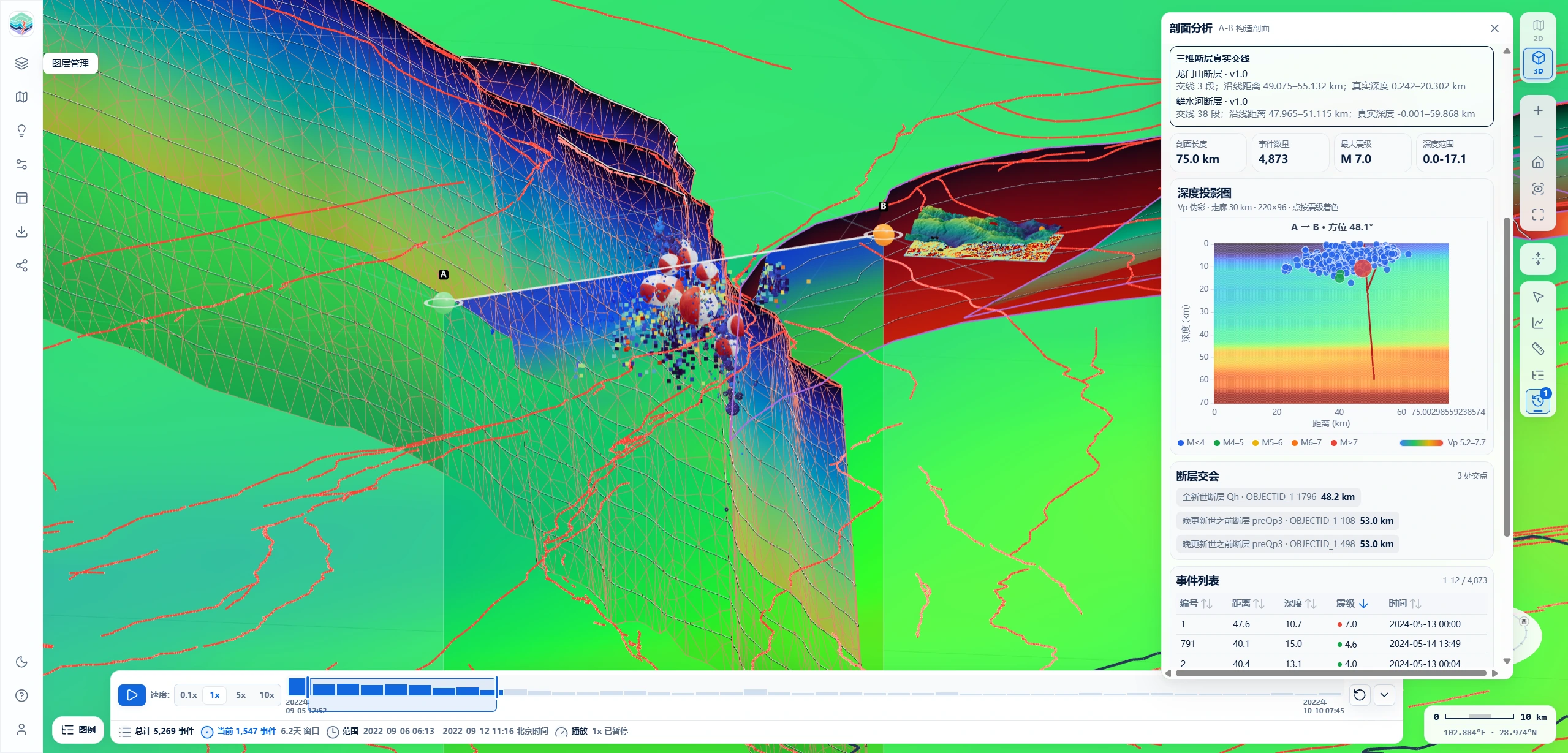Open the help question-mark icon

tap(21, 695)
